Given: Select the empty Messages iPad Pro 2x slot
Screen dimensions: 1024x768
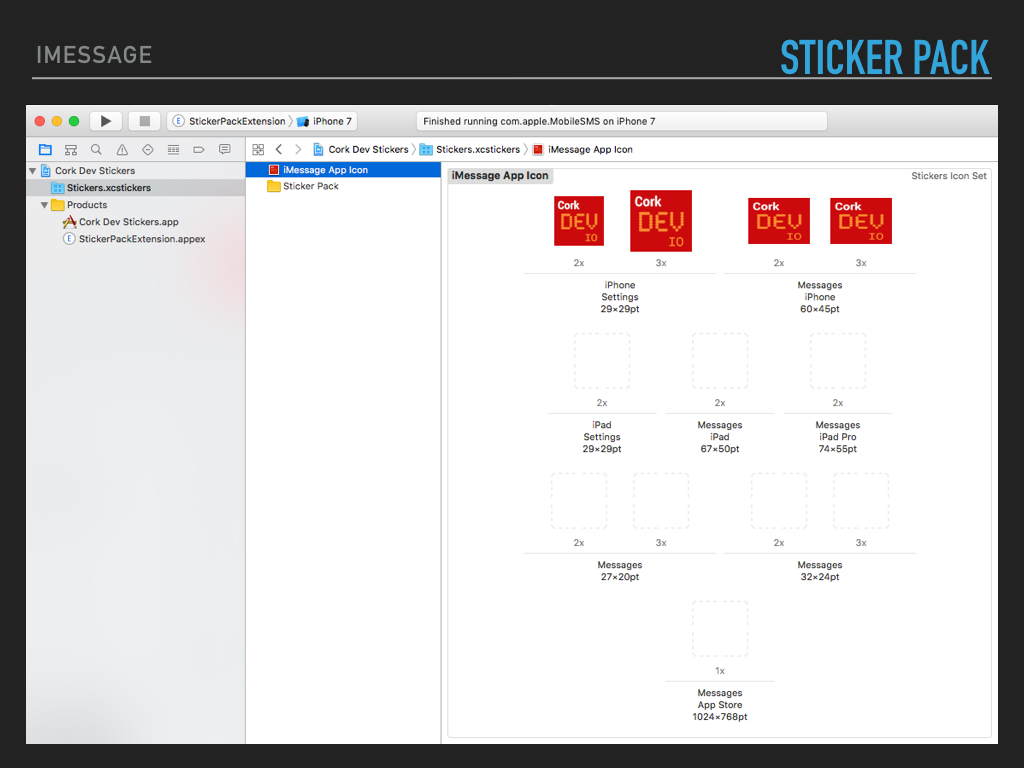Looking at the screenshot, I should [838, 360].
